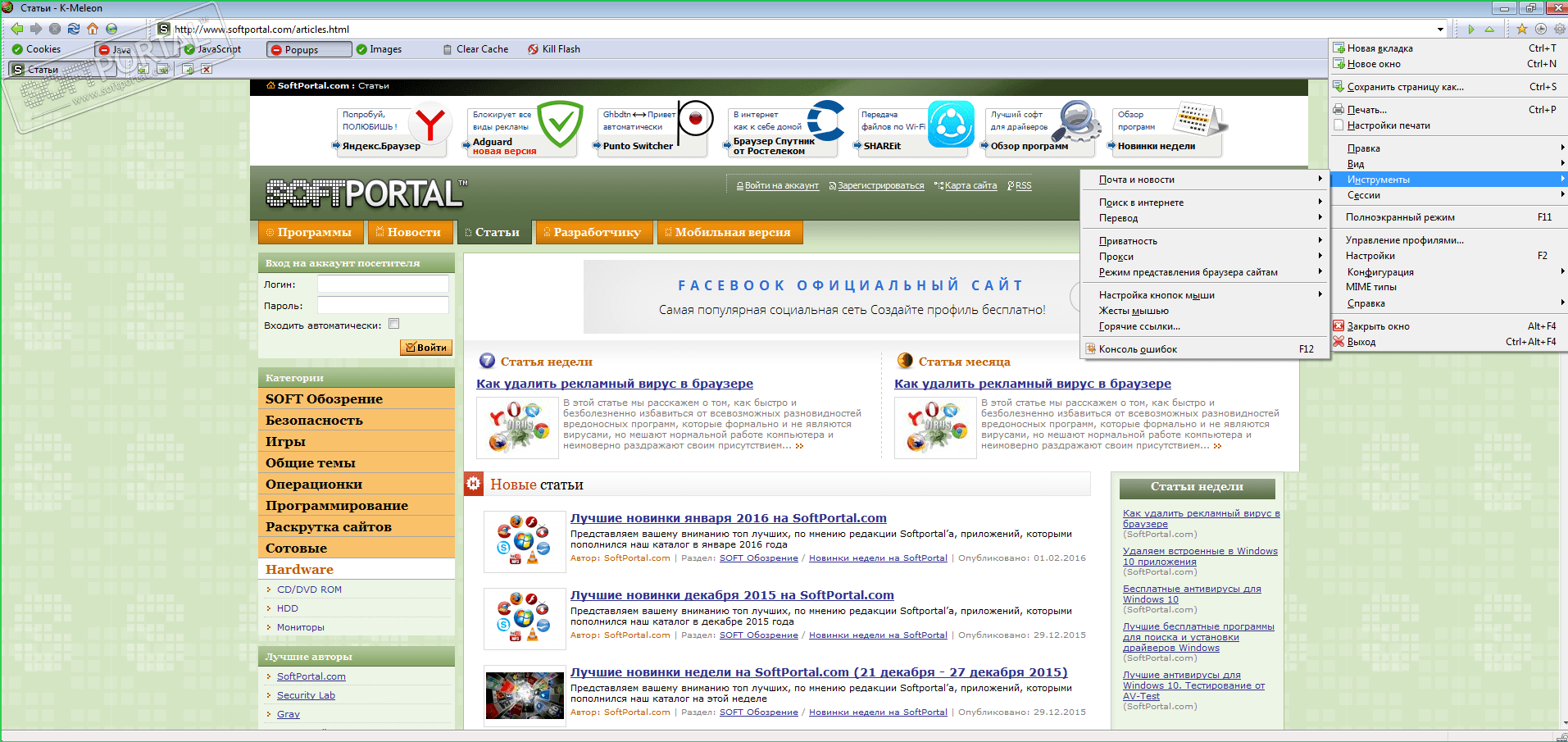Click the Stop loading icon

click(54, 29)
